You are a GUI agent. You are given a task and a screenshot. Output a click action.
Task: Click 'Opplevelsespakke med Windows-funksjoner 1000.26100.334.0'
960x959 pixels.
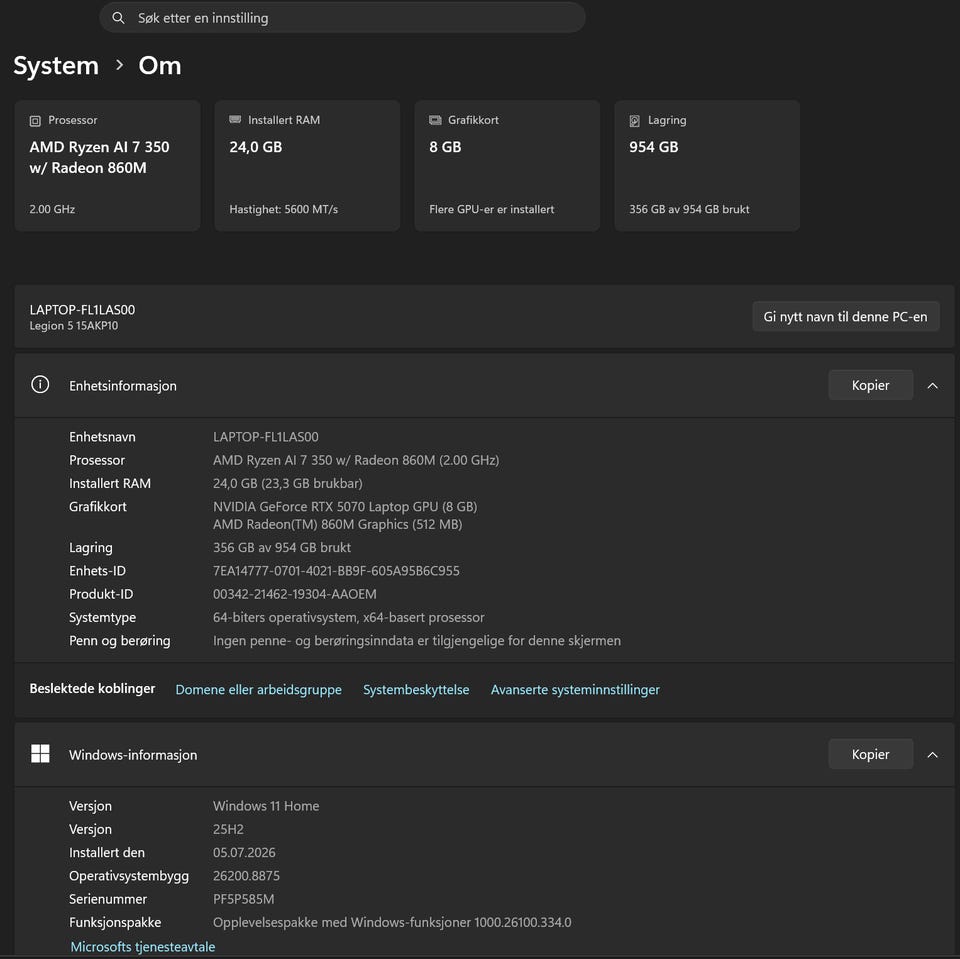tap(392, 922)
